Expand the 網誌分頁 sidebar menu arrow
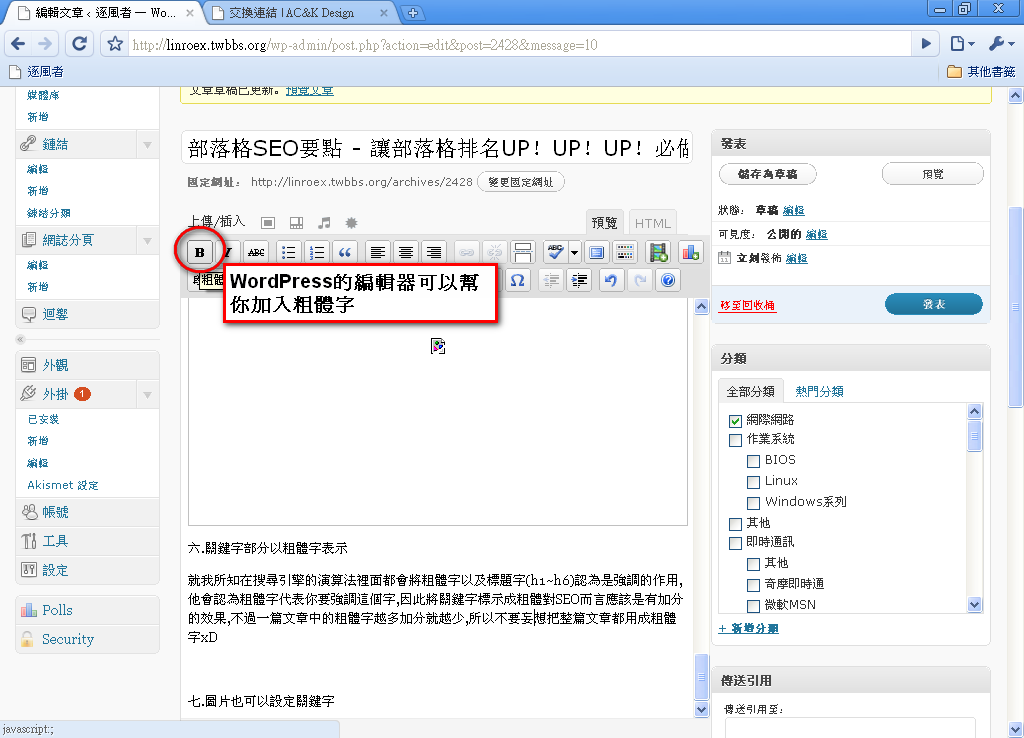 (x=148, y=240)
